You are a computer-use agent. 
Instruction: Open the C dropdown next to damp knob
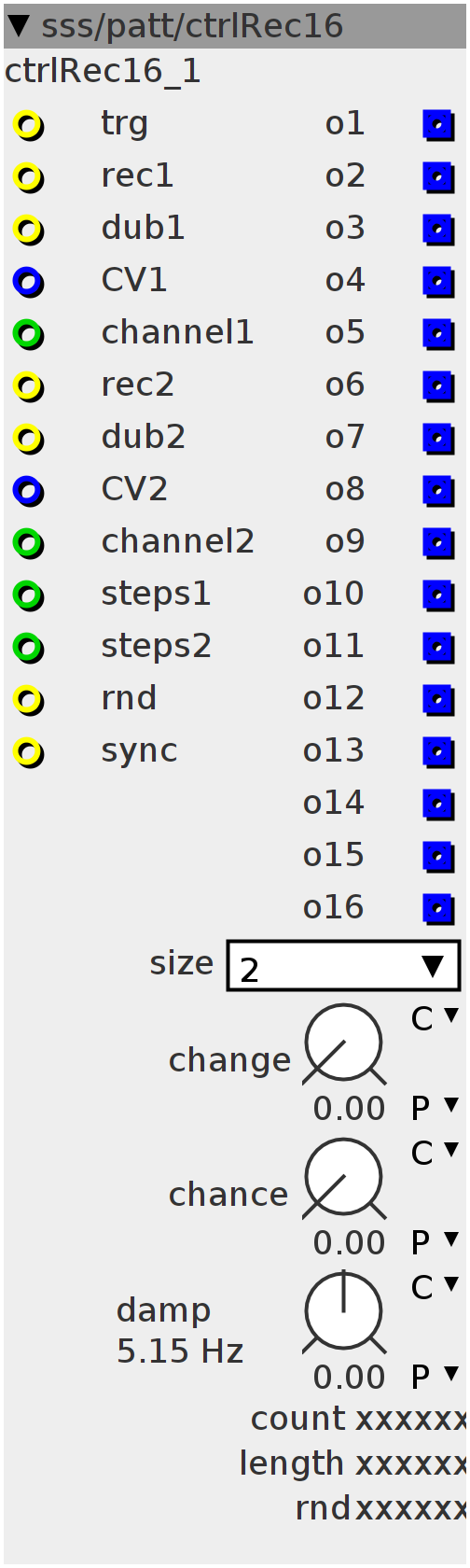point(435,1287)
